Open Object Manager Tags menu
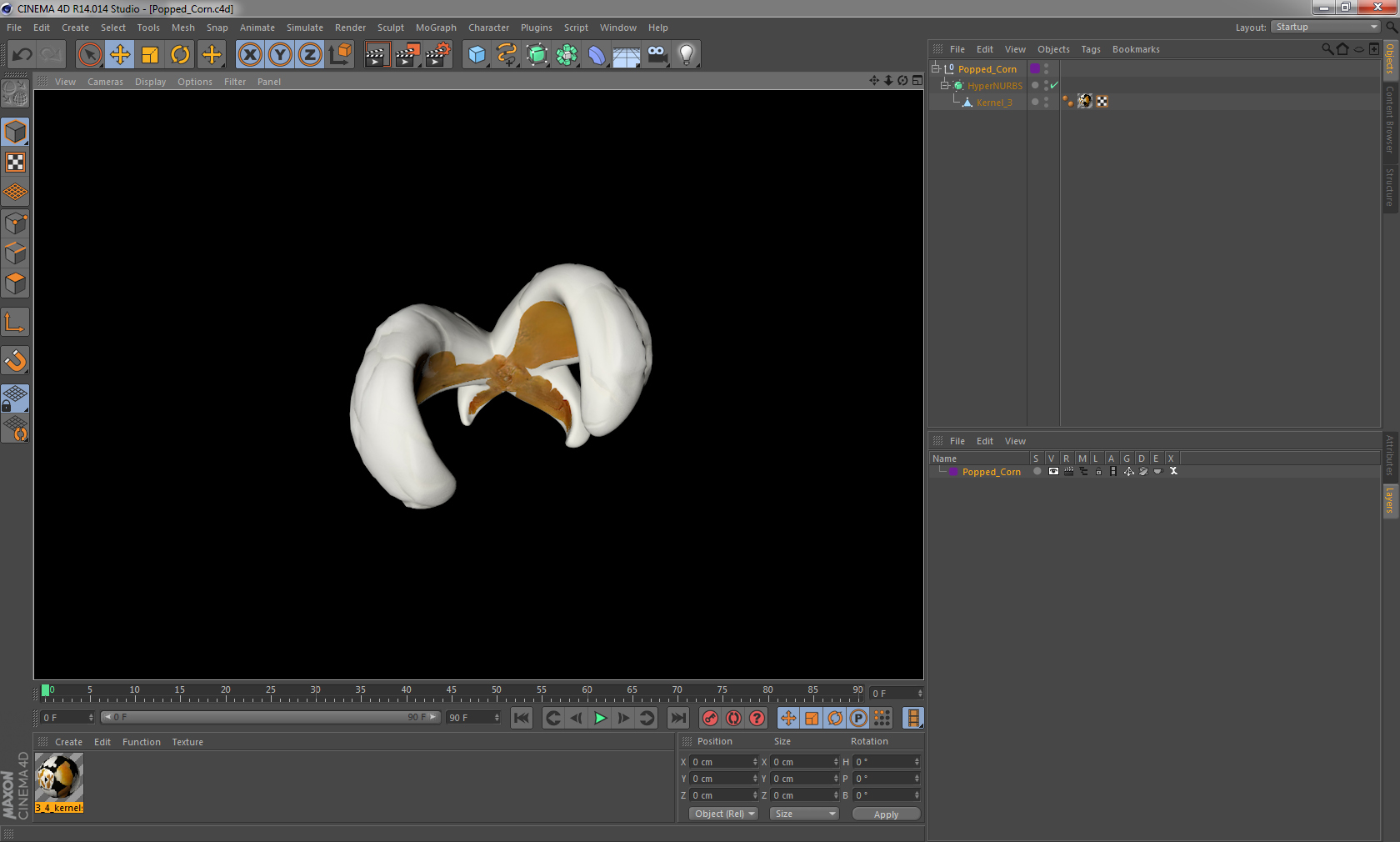This screenshot has height=842, width=1400. coord(1091,49)
